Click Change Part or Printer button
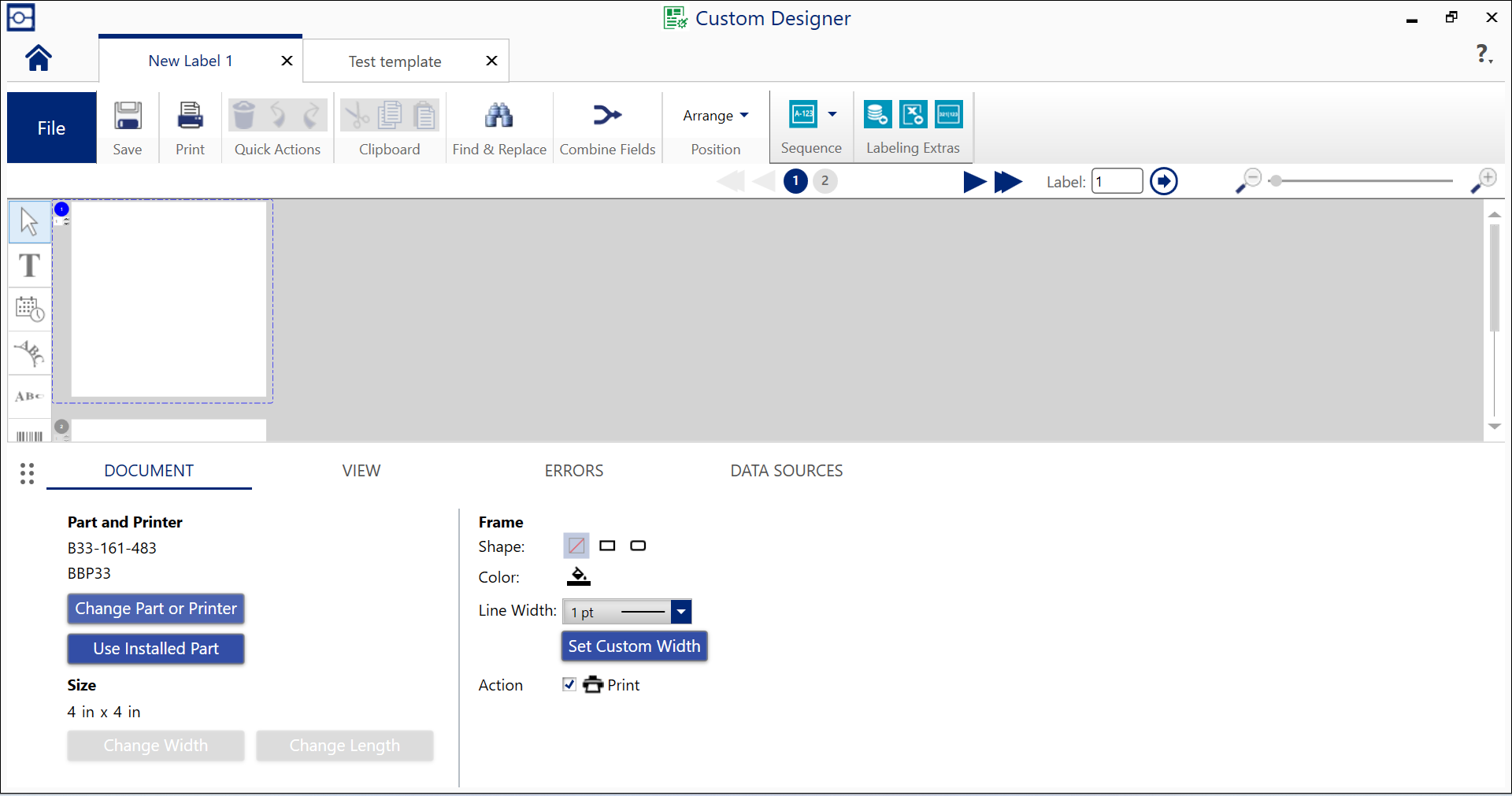This screenshot has height=796, width=1512. point(156,609)
